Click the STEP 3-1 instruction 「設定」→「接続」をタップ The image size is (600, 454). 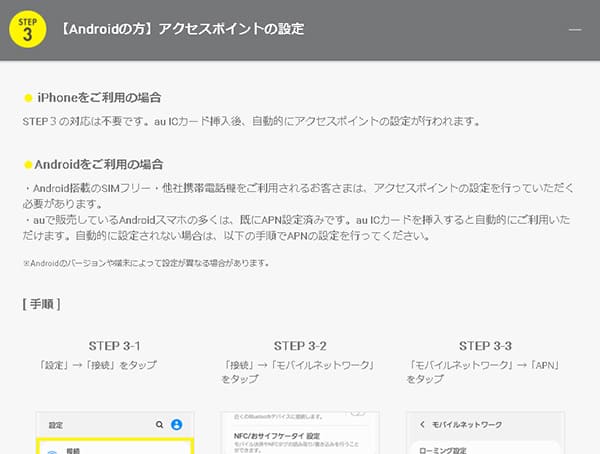98,365
